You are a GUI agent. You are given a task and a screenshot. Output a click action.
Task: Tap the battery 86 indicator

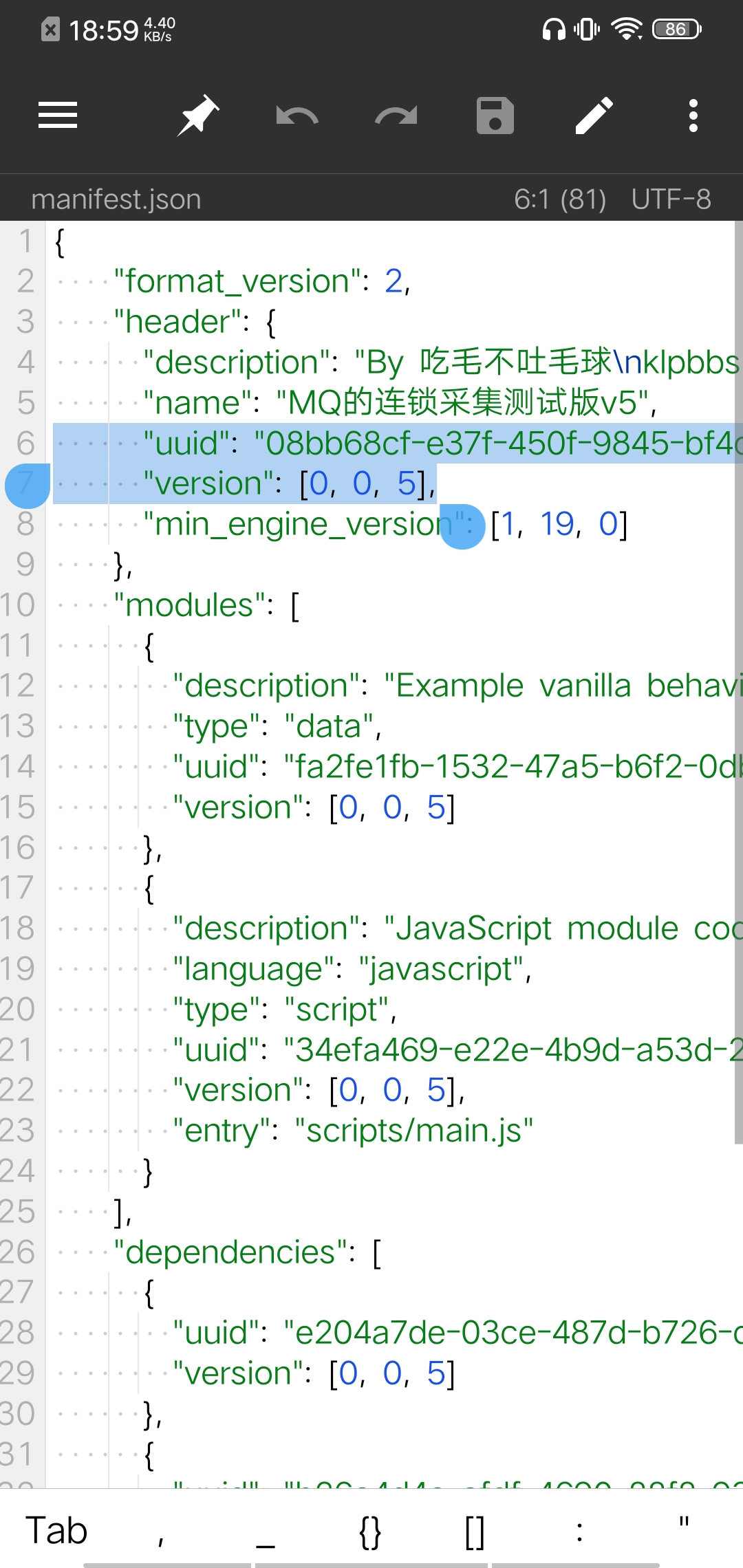click(x=677, y=30)
